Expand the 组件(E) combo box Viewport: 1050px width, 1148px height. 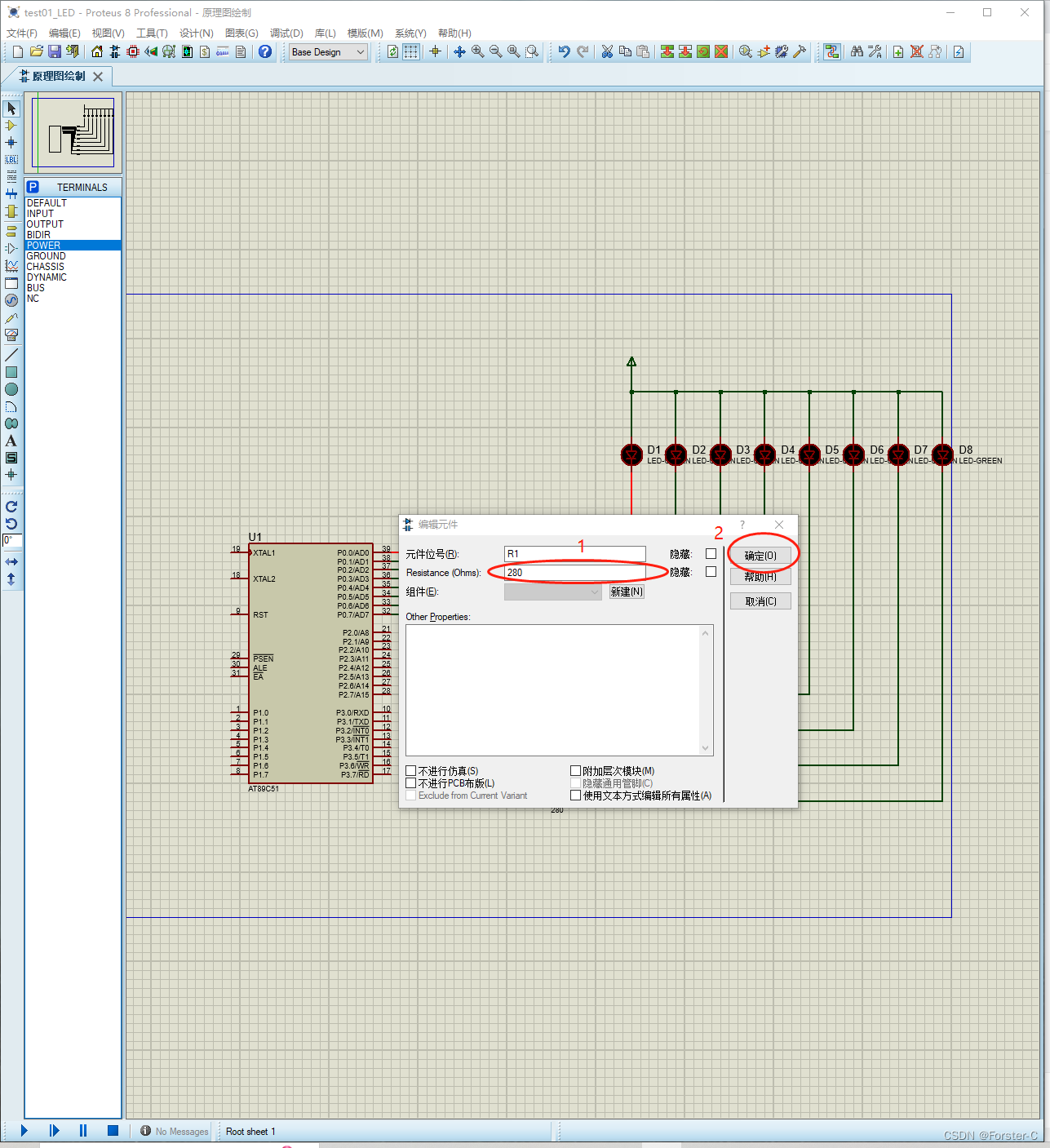point(553,592)
